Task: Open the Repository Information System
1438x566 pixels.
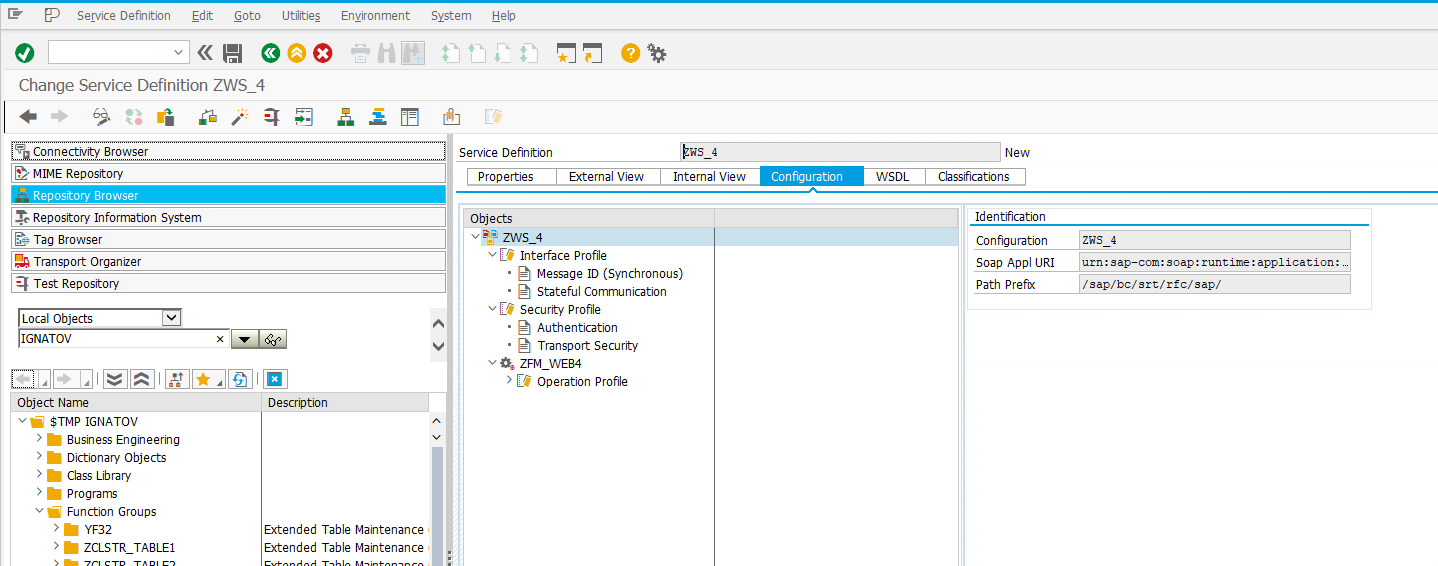Action: 228,217
